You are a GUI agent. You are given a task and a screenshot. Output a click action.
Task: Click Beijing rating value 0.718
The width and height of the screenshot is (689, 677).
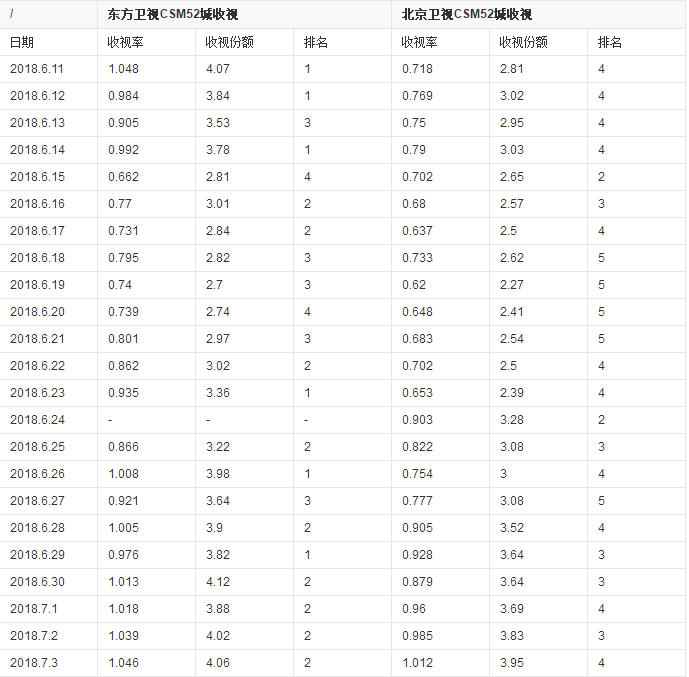click(x=417, y=69)
